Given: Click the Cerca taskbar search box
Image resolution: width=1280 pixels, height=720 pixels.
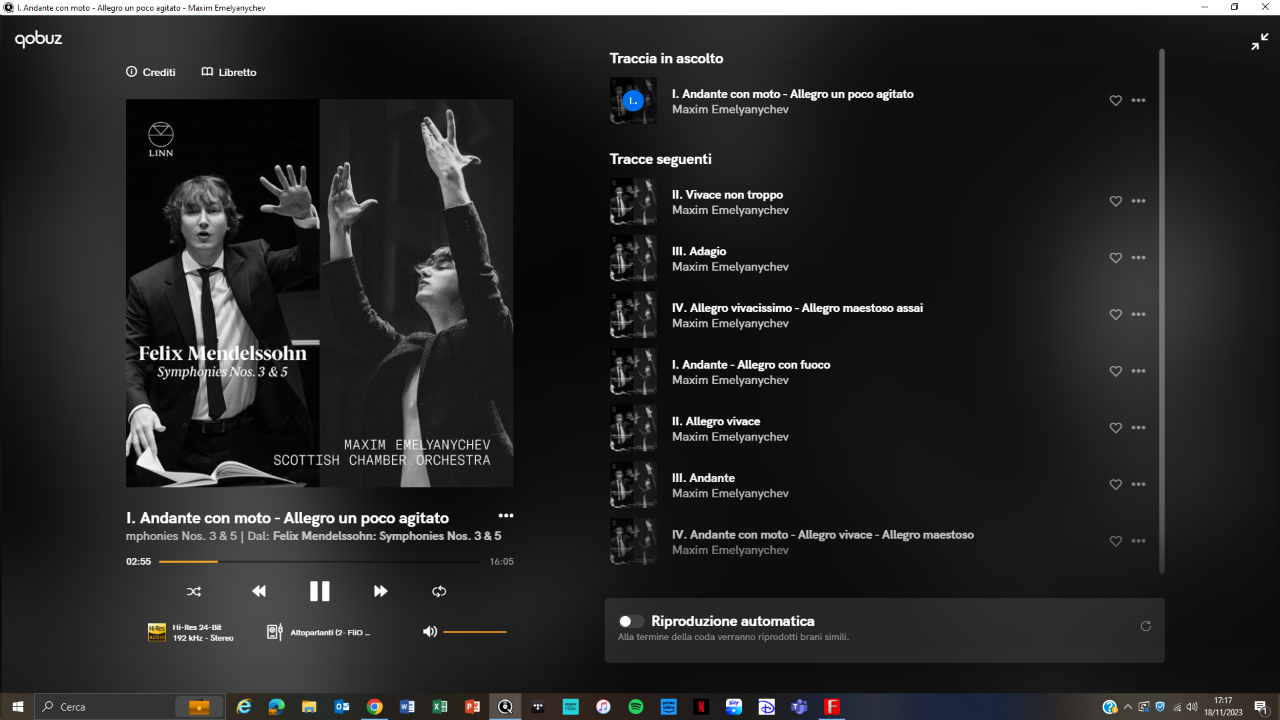Looking at the screenshot, I should tap(130, 707).
